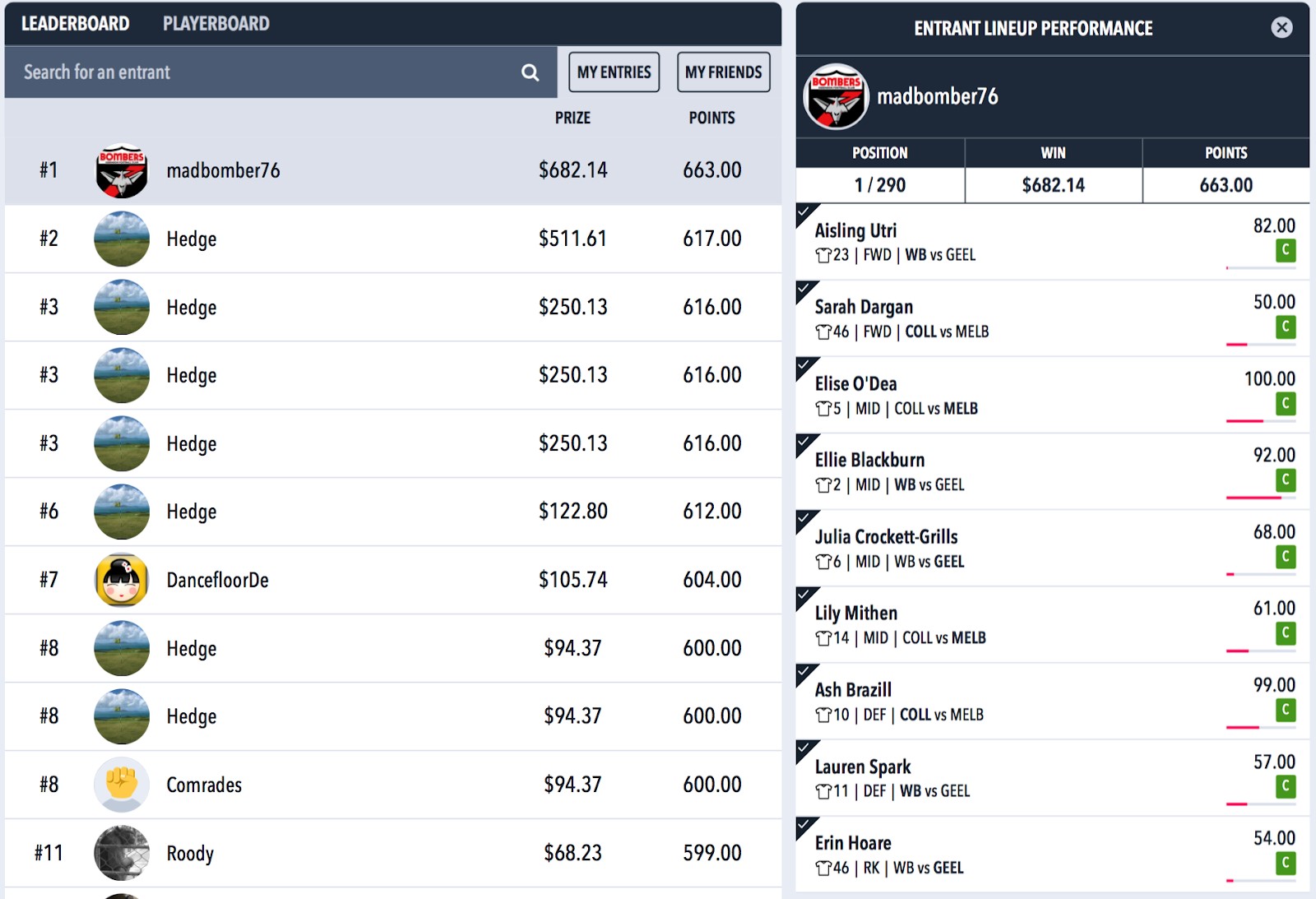The width and height of the screenshot is (1316, 899).
Task: Click green C badge for Ash Brazill
Action: [x=1286, y=710]
